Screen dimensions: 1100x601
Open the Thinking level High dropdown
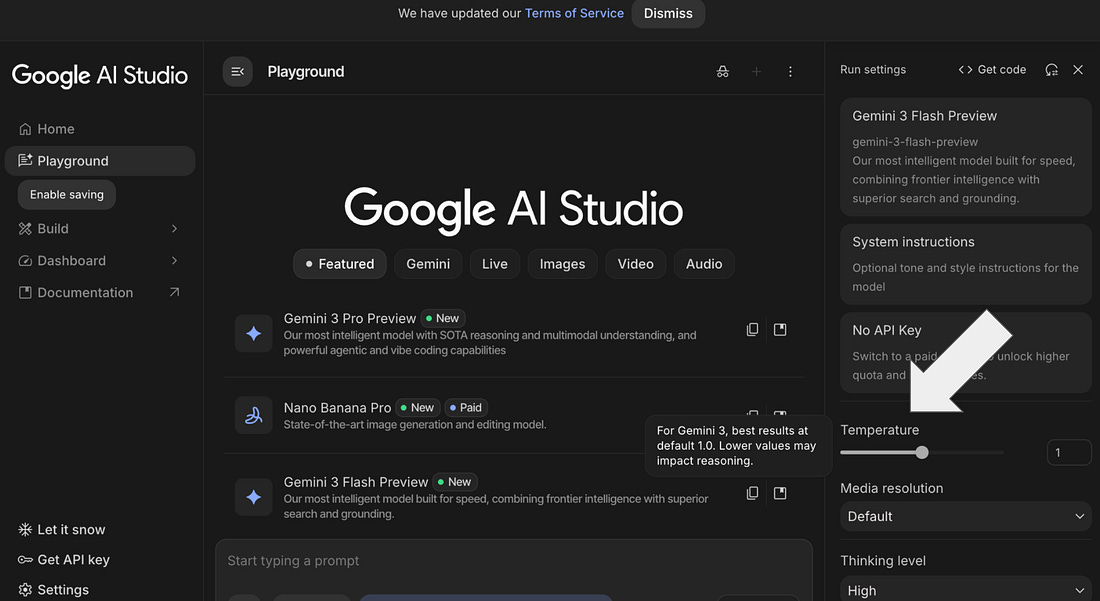(x=965, y=589)
